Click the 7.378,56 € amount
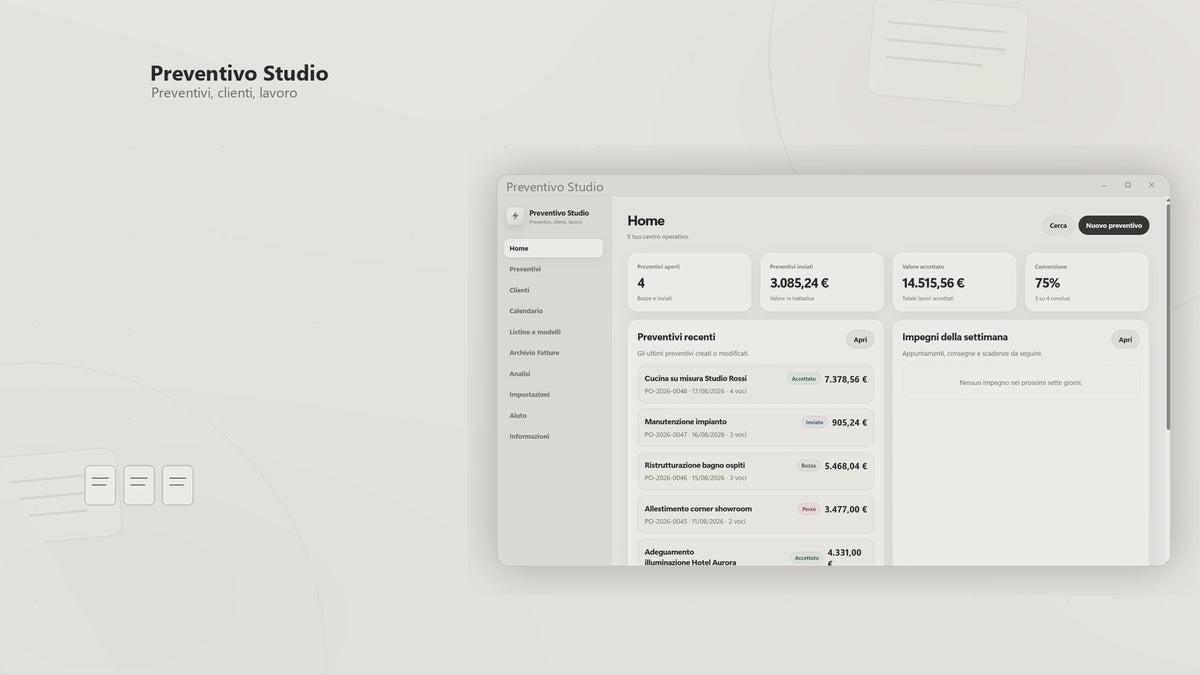This screenshot has width=1200, height=675. 846,379
